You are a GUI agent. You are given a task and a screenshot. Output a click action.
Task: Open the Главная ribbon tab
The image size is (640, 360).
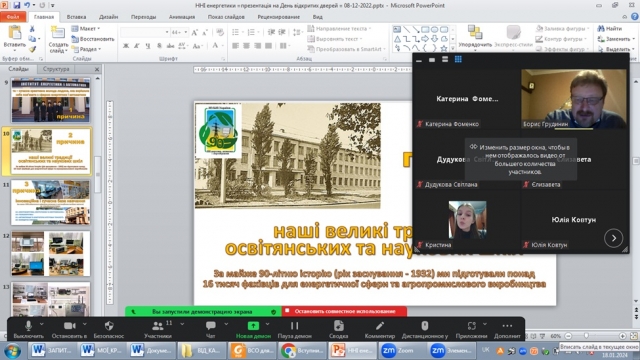point(44,17)
